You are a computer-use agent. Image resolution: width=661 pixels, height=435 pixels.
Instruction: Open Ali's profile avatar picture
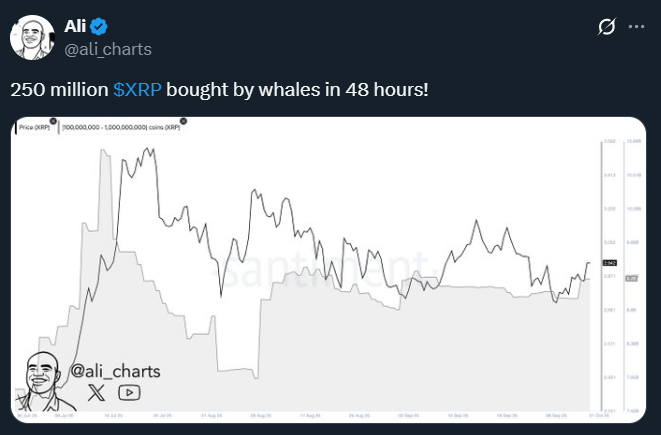pyautogui.click(x=32, y=38)
